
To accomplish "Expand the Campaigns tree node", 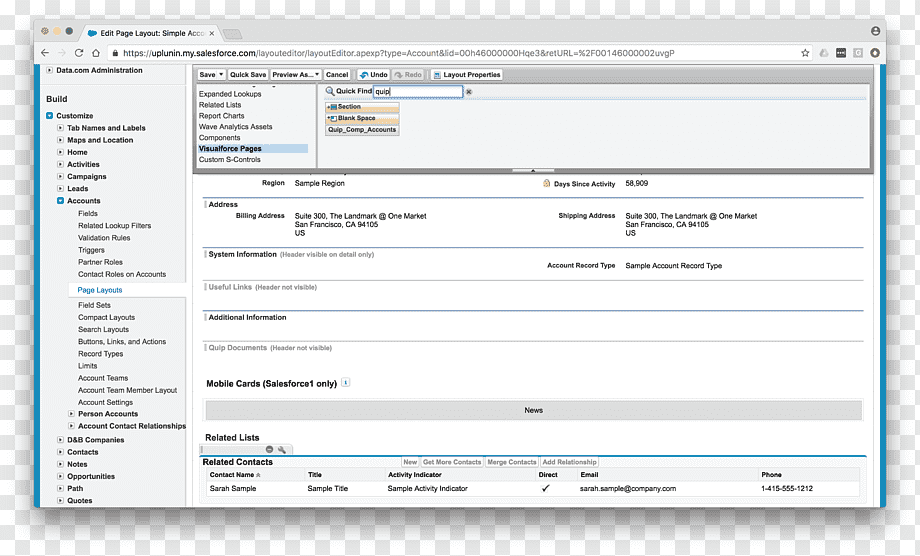I will 60,176.
